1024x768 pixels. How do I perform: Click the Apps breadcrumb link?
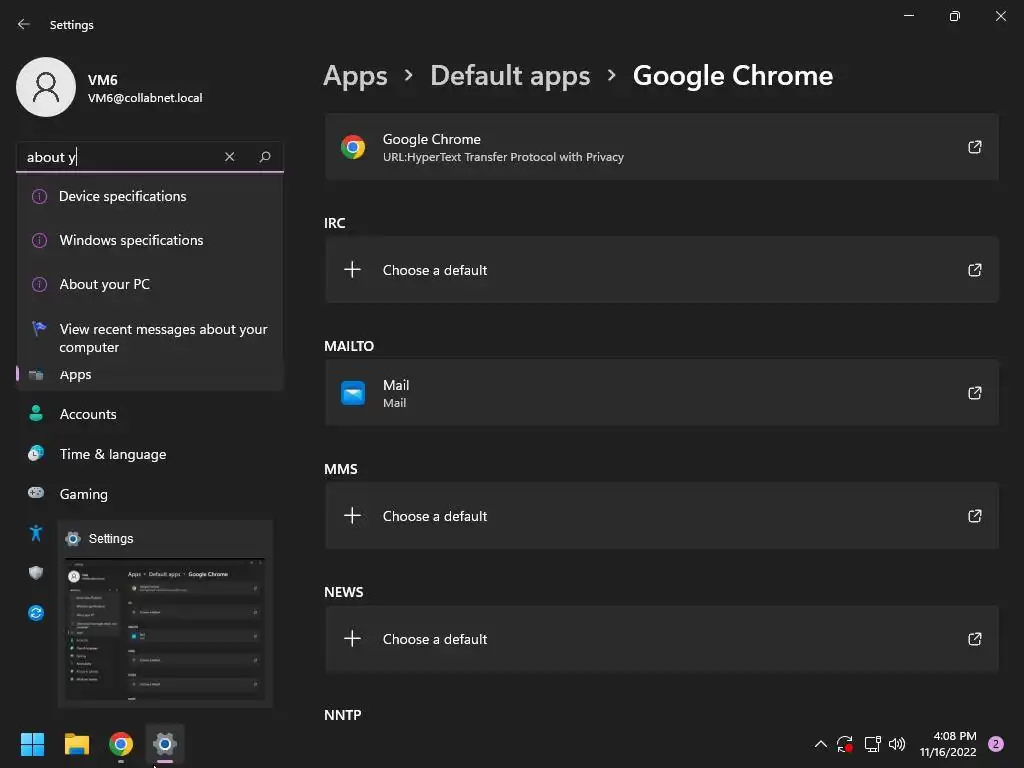point(355,76)
